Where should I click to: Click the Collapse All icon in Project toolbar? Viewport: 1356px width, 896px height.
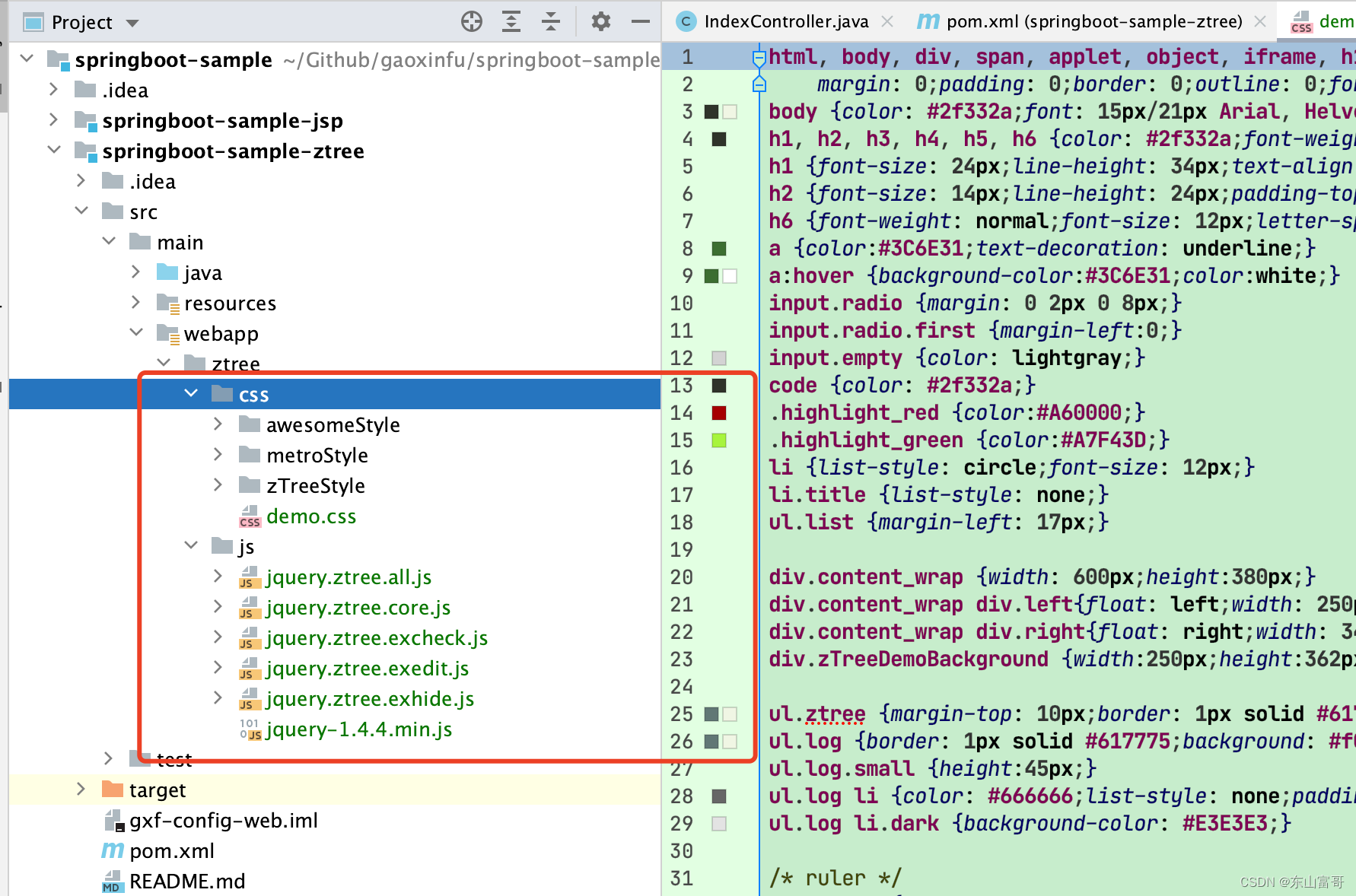pos(551,21)
